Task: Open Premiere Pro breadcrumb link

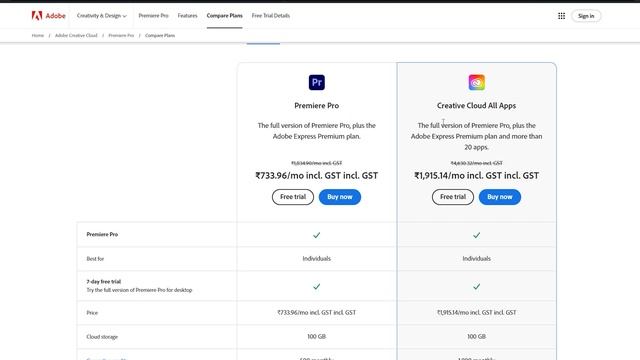Action: (121, 36)
